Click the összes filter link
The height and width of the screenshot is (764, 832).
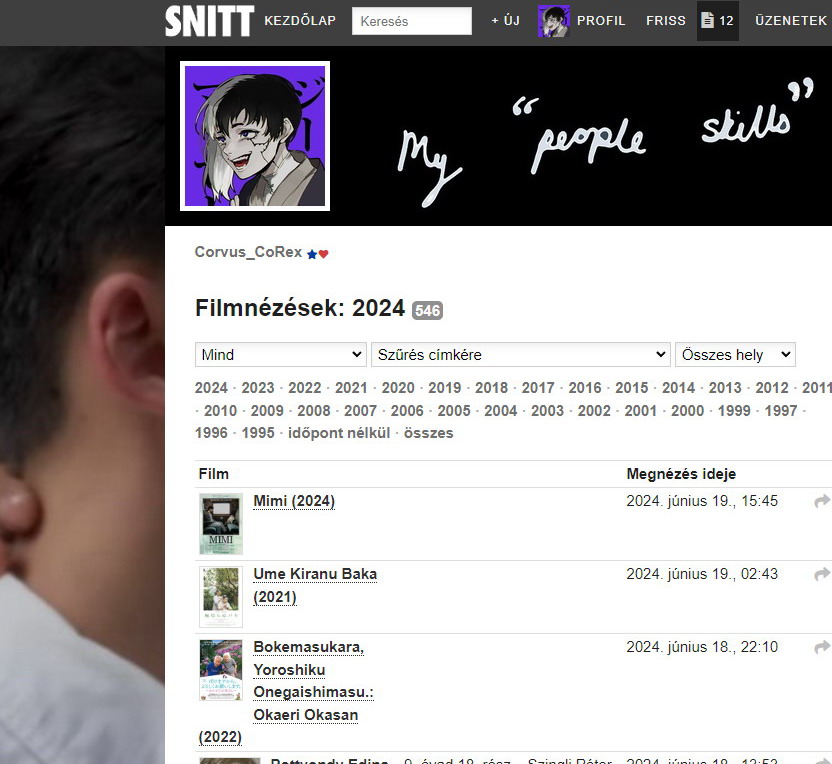[x=429, y=433]
